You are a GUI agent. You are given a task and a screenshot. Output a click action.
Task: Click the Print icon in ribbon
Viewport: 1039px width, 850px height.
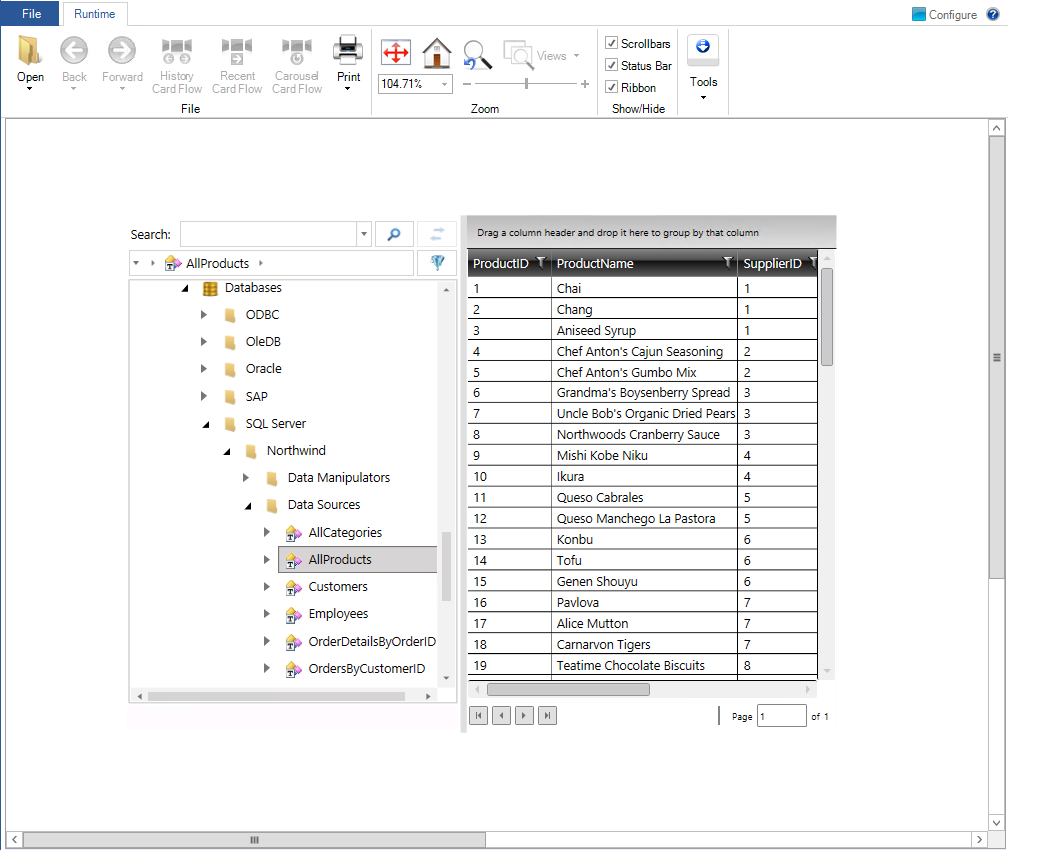(x=348, y=49)
